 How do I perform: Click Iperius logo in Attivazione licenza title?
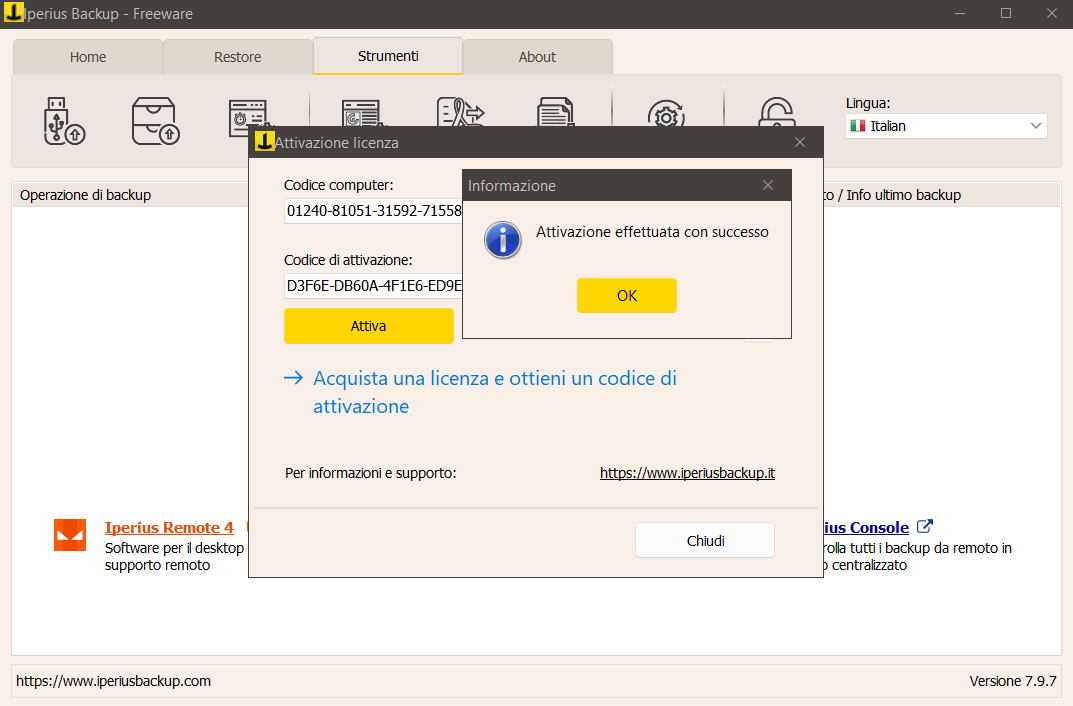pyautogui.click(x=265, y=142)
